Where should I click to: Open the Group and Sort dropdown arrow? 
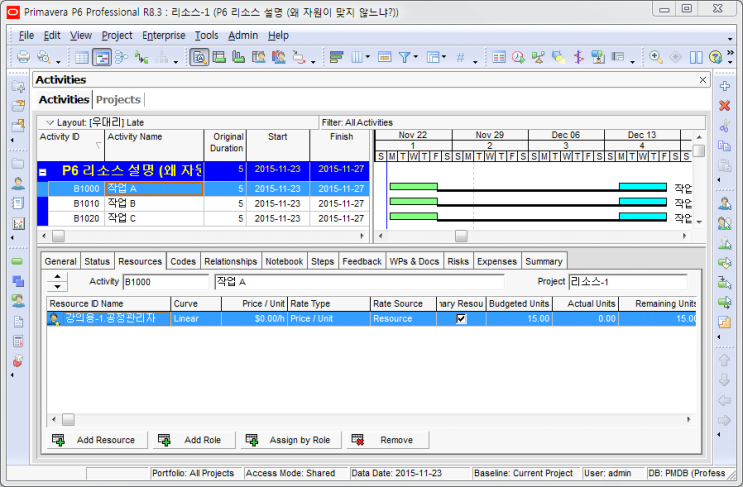444,57
